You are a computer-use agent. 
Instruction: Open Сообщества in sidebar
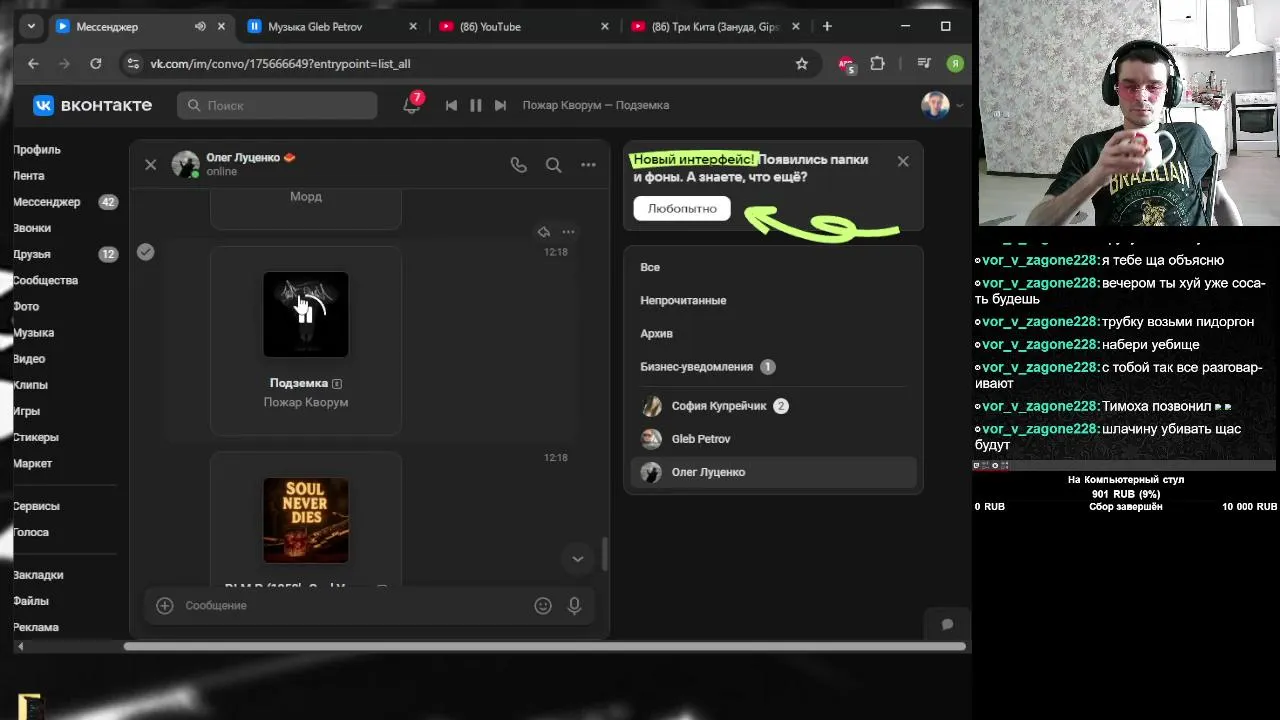pyautogui.click(x=45, y=280)
